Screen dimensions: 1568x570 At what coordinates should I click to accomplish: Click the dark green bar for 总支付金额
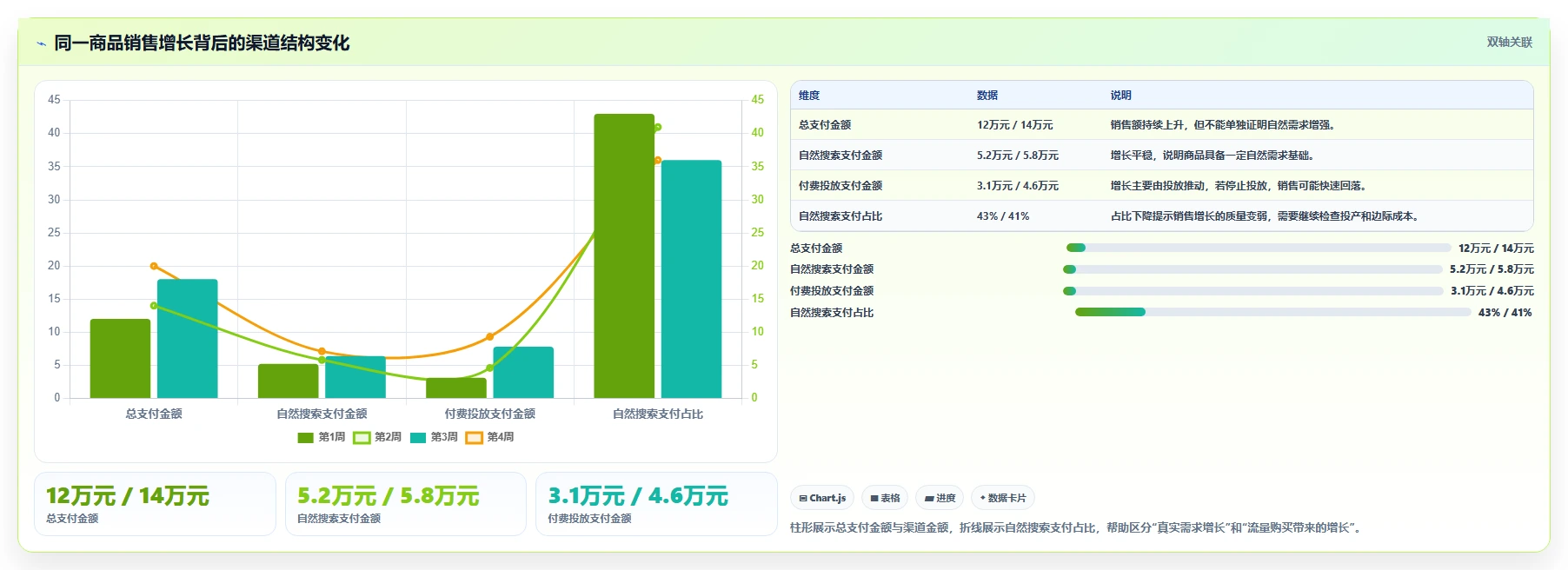tap(120, 359)
